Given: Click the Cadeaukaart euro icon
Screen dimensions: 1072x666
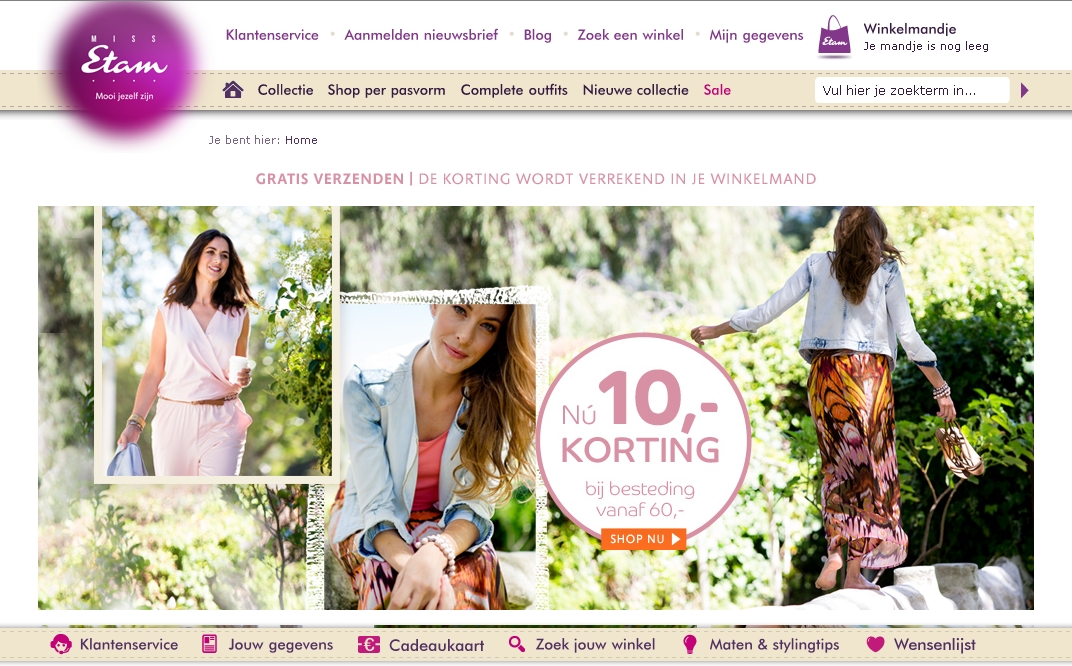Looking at the screenshot, I should pos(368,645).
